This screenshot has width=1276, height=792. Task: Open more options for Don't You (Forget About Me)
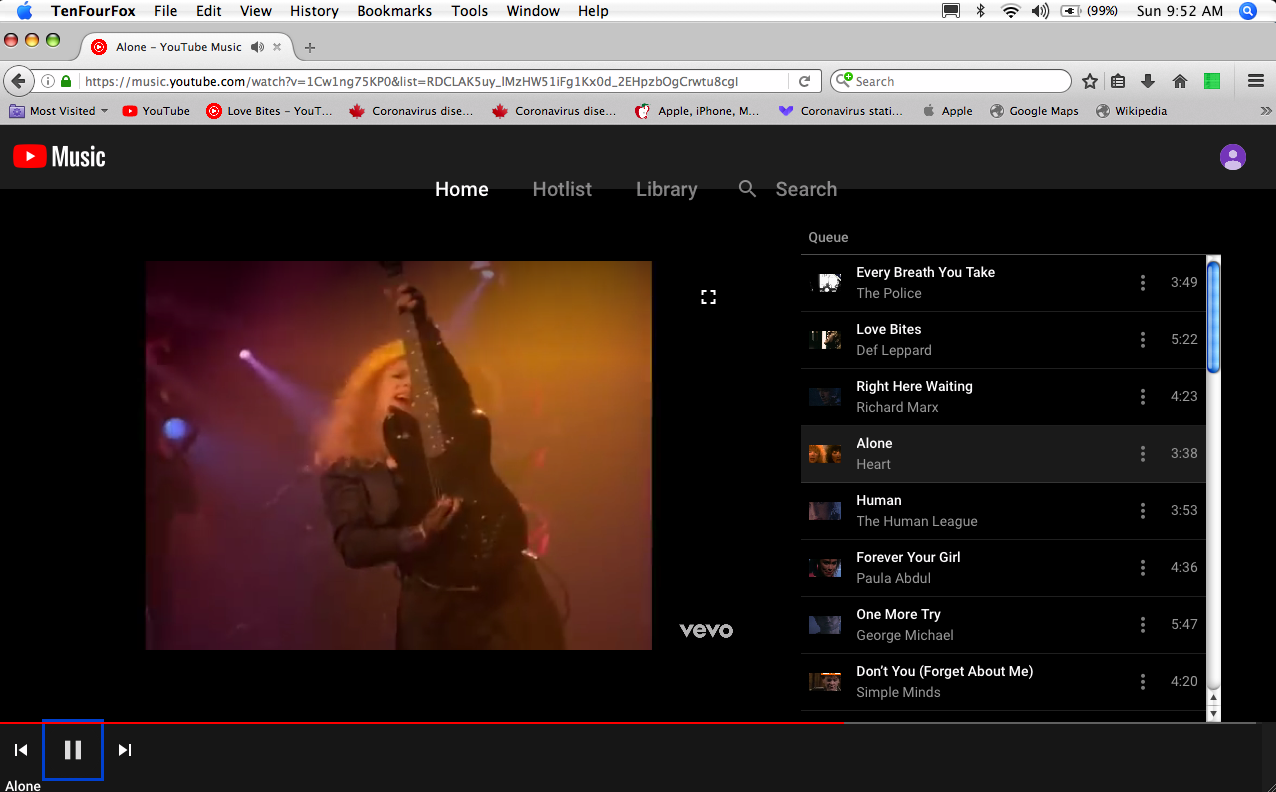pos(1143,682)
